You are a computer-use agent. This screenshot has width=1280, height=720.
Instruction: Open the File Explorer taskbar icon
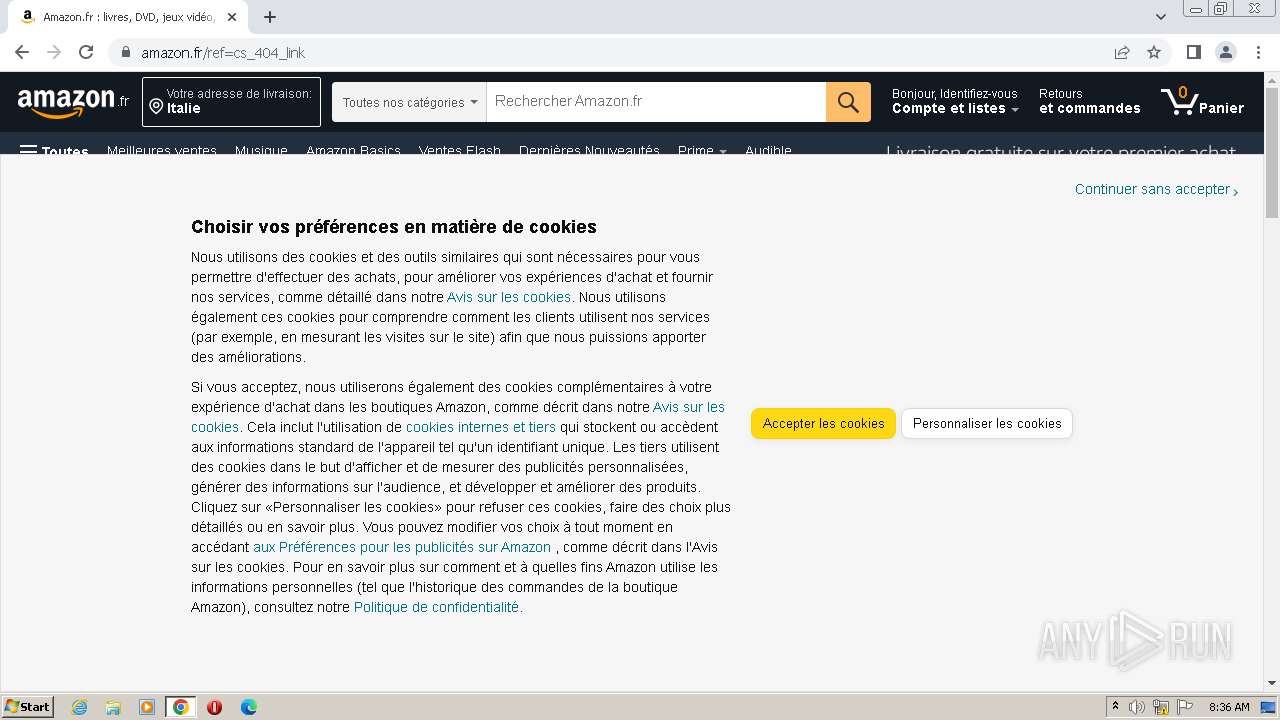[113, 707]
